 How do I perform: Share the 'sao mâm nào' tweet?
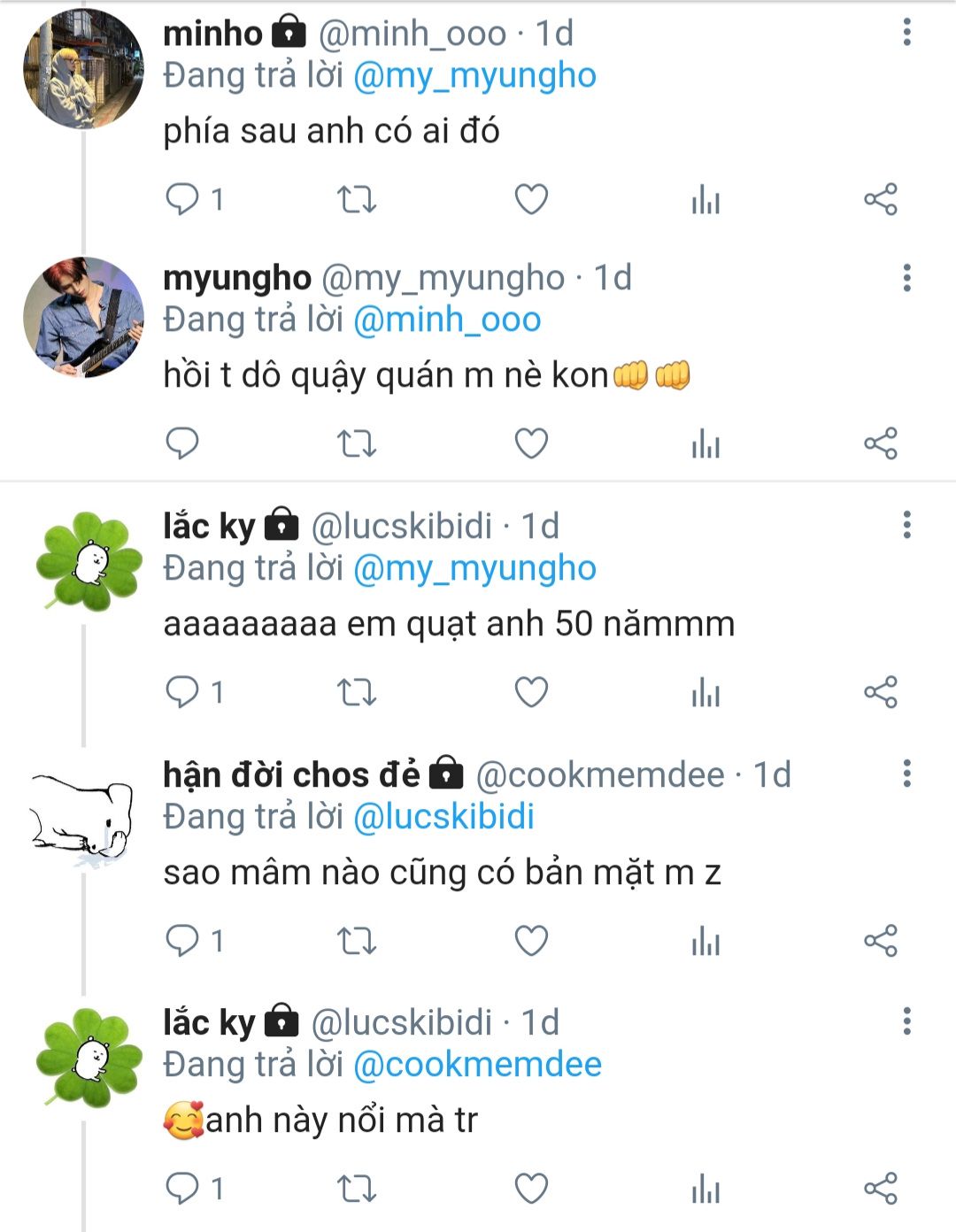pyautogui.click(x=880, y=941)
